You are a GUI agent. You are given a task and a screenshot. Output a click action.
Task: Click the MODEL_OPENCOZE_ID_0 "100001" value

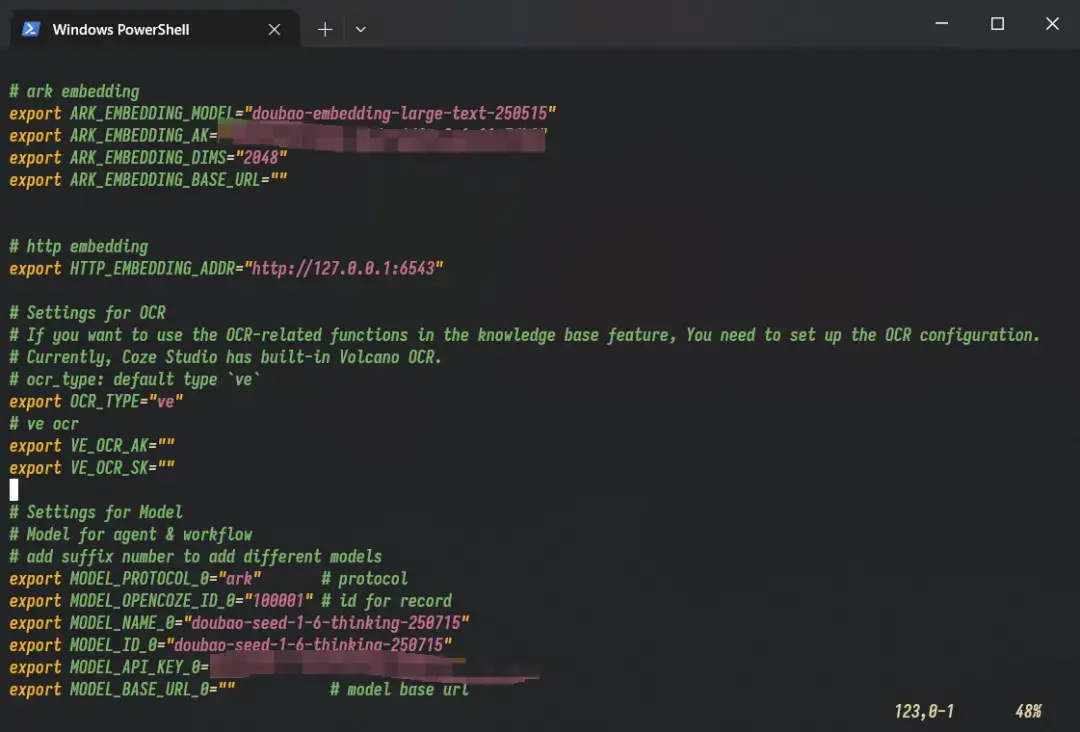coord(278,600)
